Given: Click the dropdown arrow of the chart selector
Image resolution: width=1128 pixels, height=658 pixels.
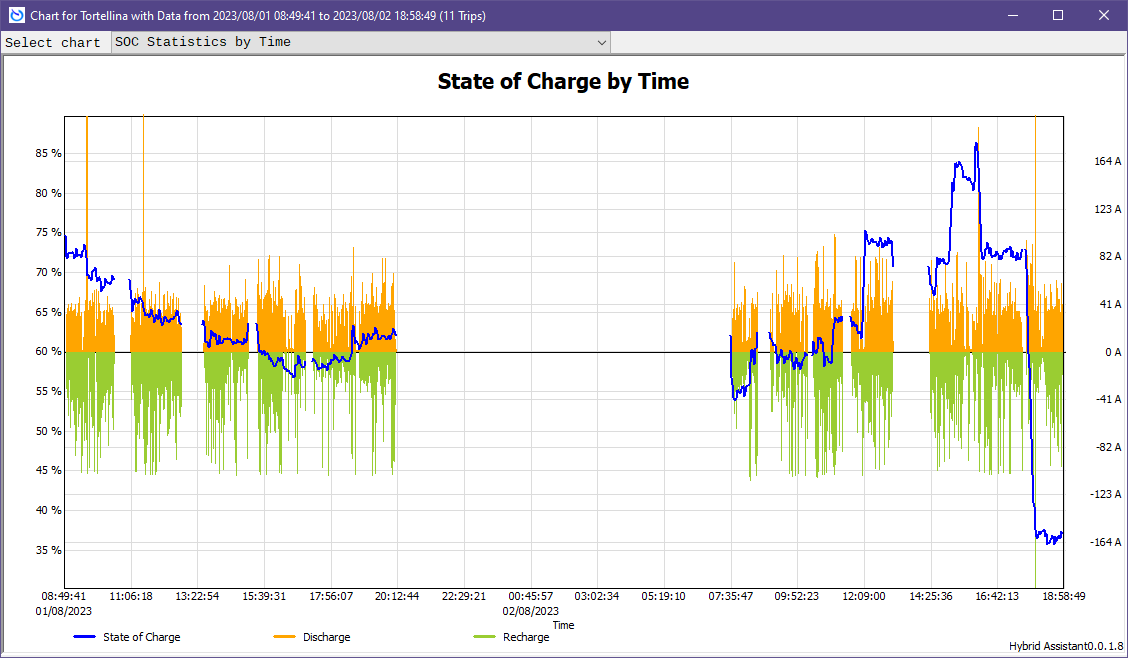Looking at the screenshot, I should [601, 42].
